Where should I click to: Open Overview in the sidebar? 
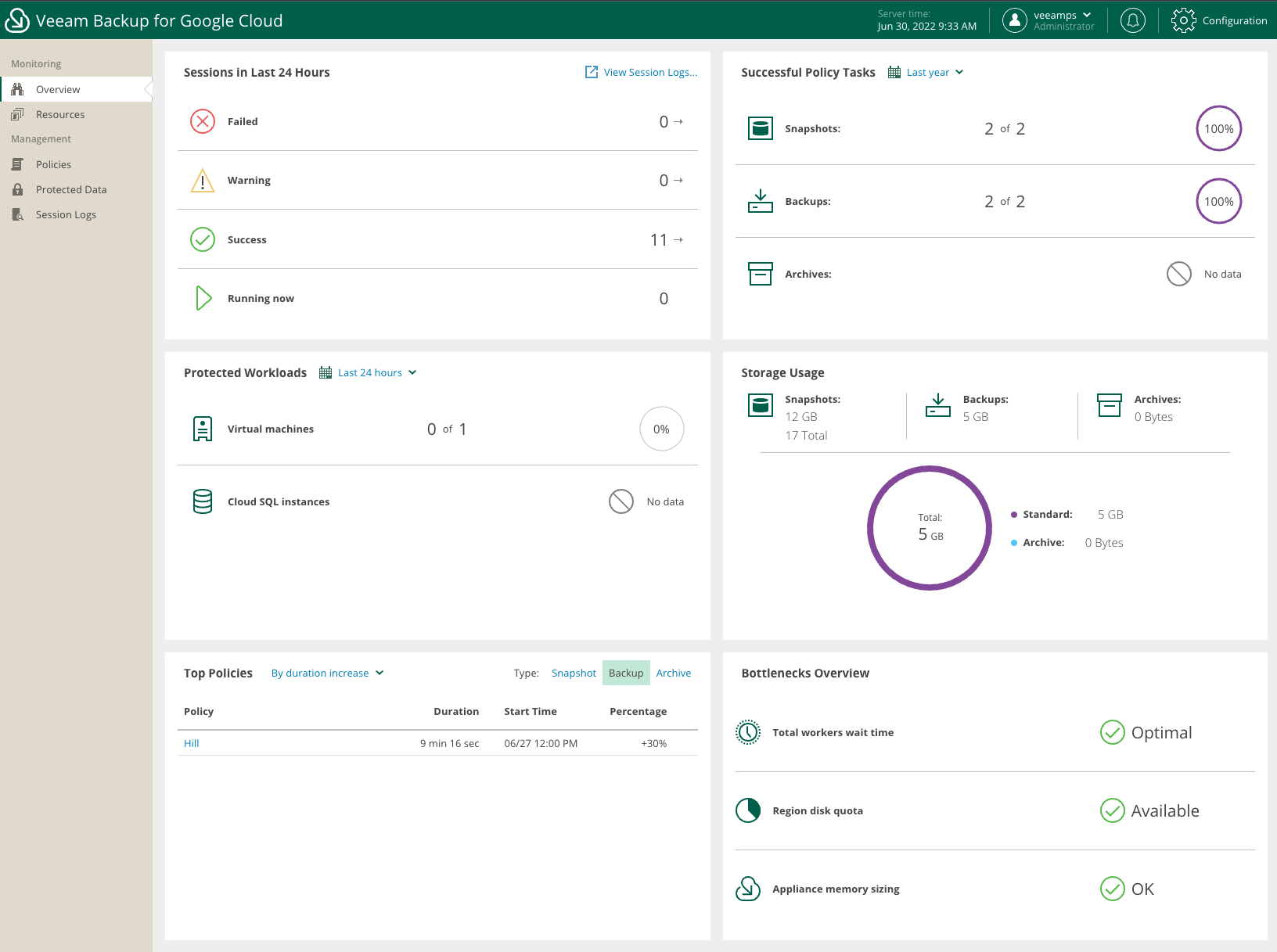[x=76, y=89]
